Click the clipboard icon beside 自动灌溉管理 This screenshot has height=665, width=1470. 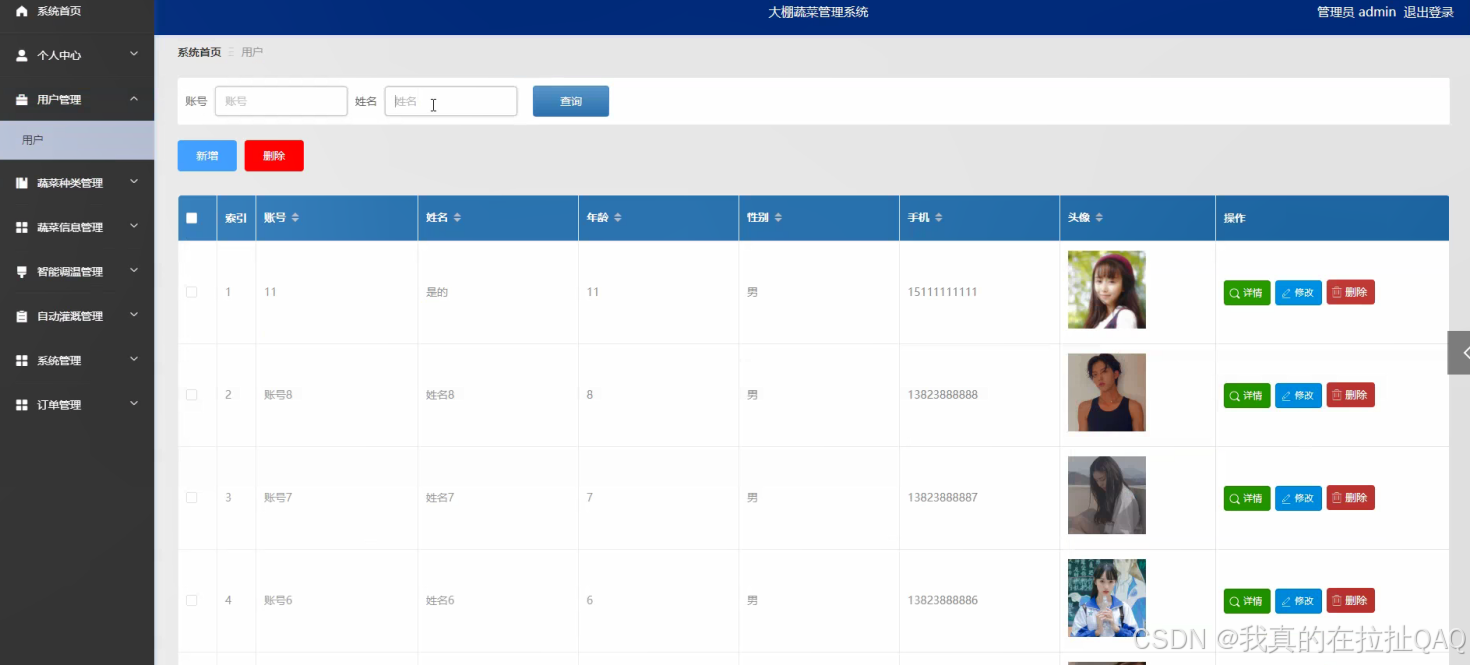click(22, 317)
